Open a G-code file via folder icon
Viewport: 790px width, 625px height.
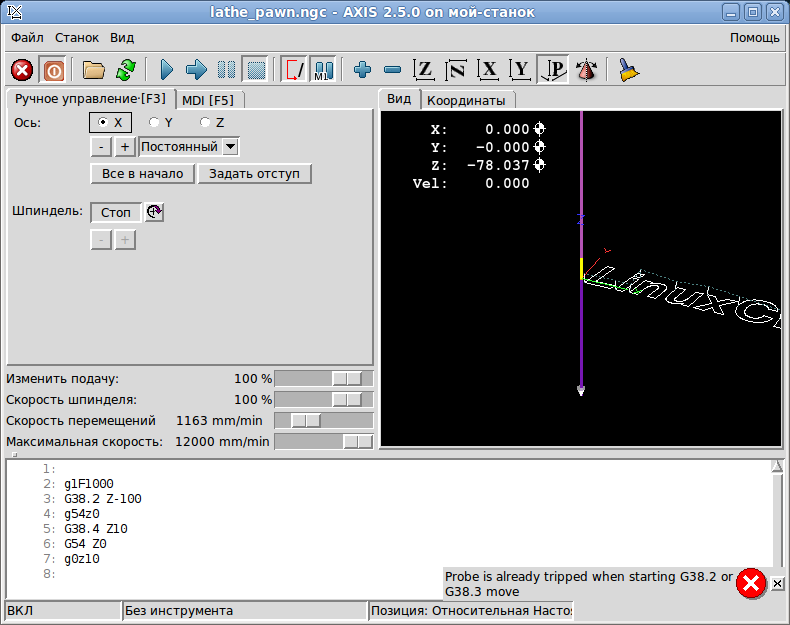[x=94, y=70]
